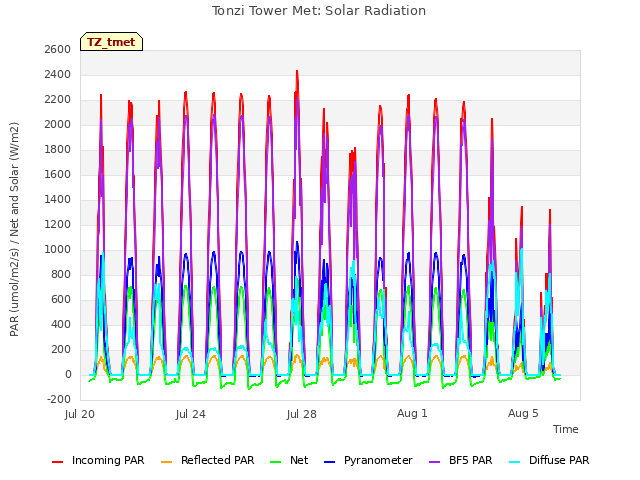Screen dimensions: 640x480
Task: Click the Pyranometer legend label
Action: 378,460
